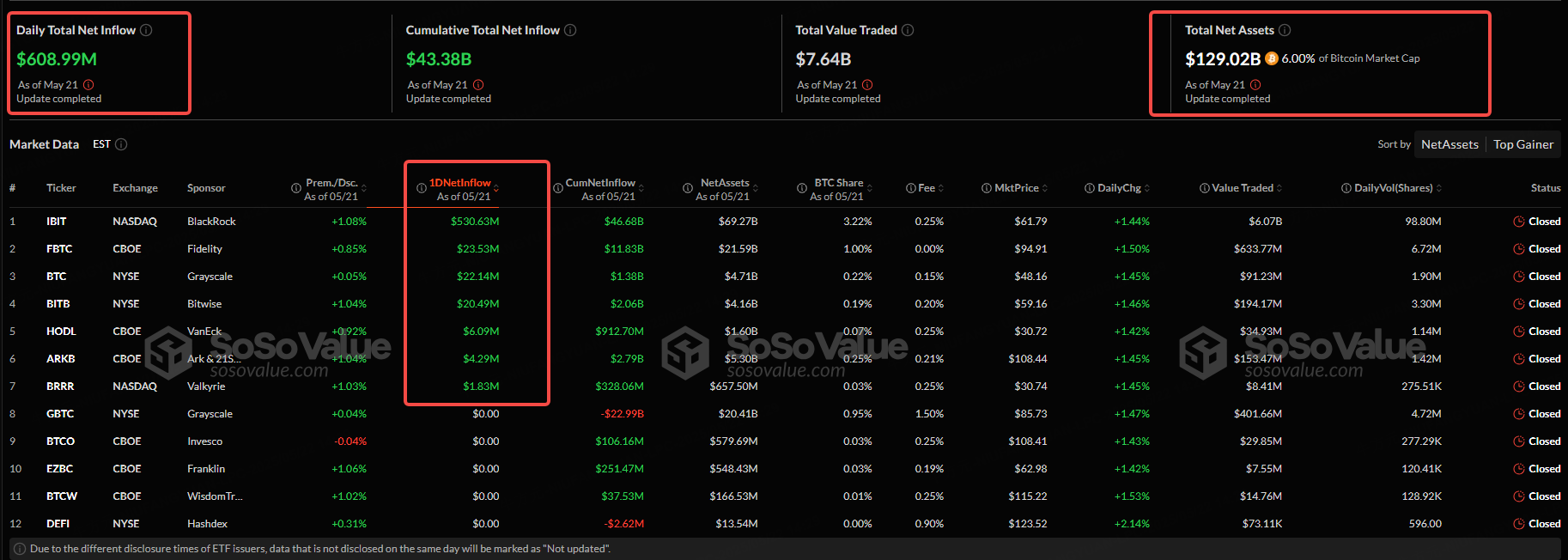Click the 98.80M IBIT daily volume

1424,222
